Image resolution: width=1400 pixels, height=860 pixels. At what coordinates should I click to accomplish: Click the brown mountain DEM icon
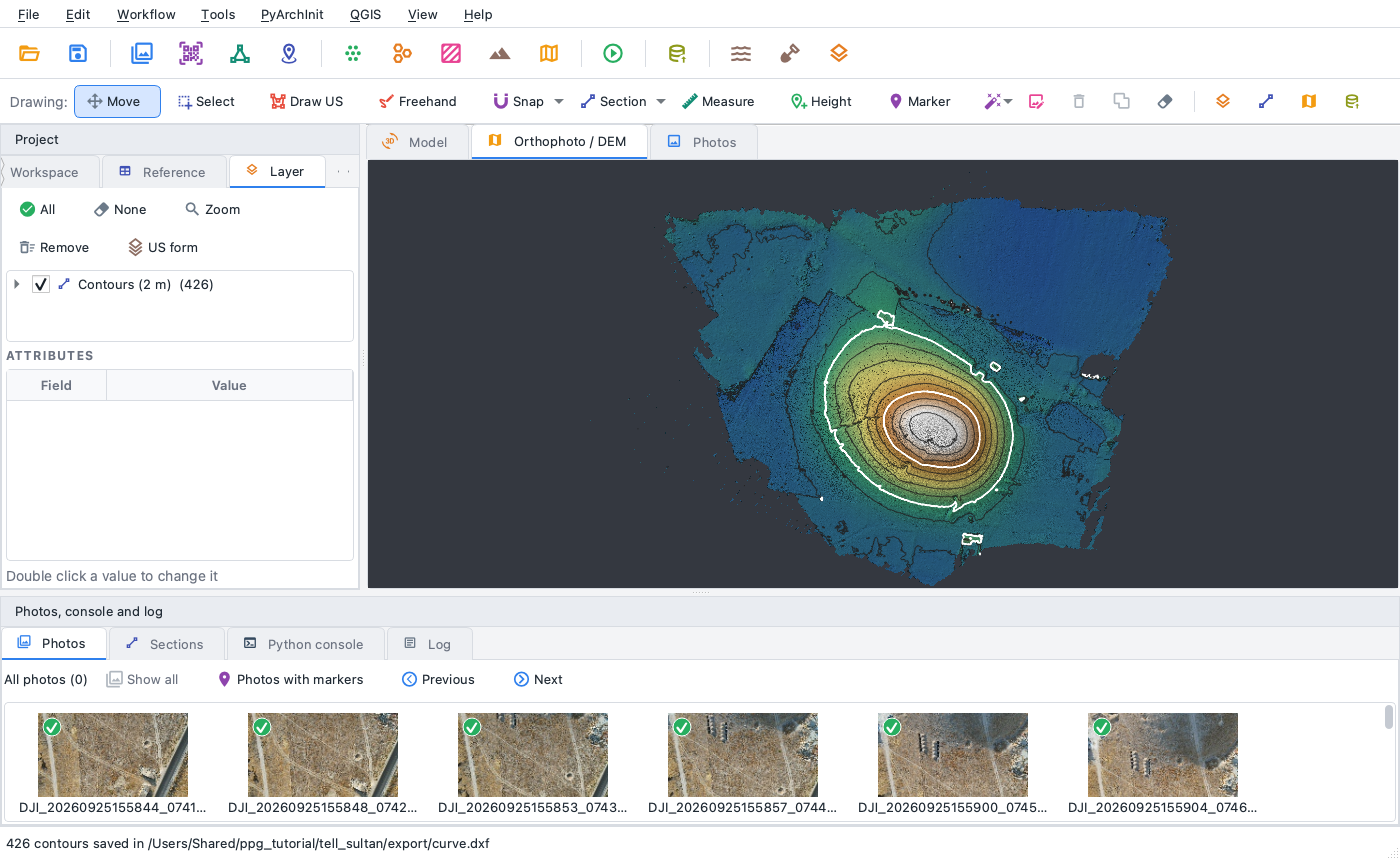click(x=500, y=54)
